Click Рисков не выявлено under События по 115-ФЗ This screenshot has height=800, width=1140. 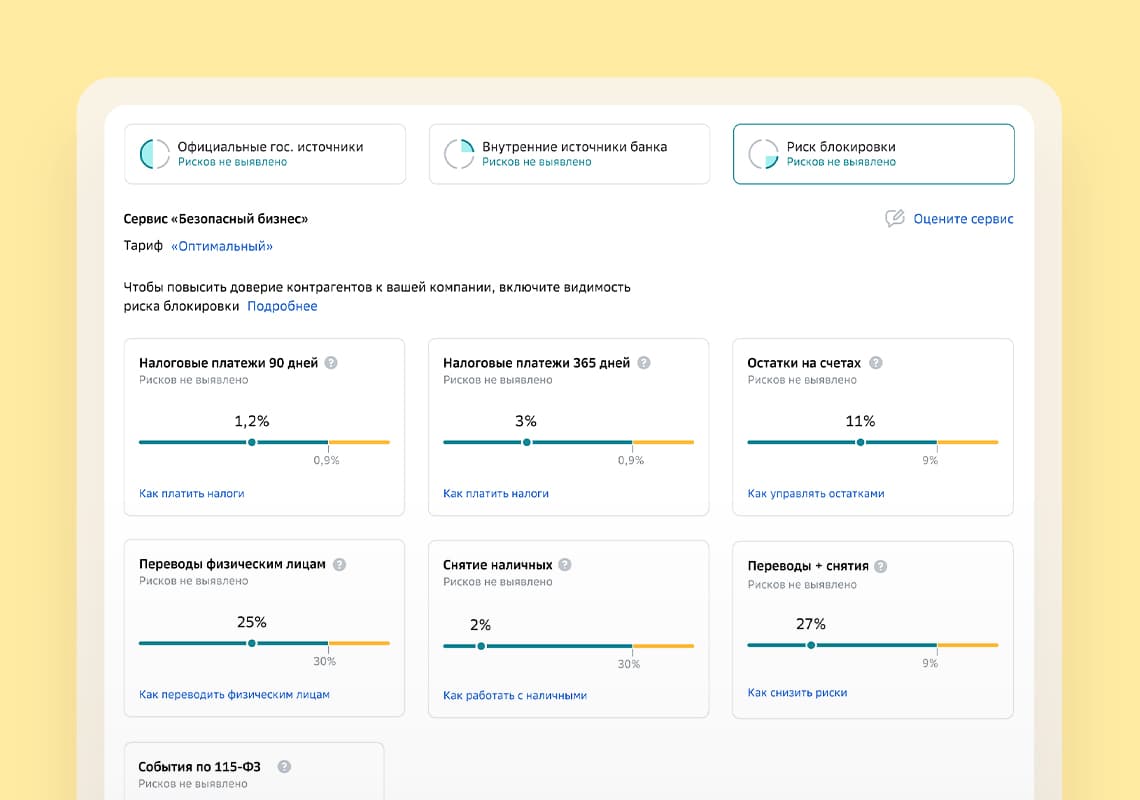(x=193, y=784)
